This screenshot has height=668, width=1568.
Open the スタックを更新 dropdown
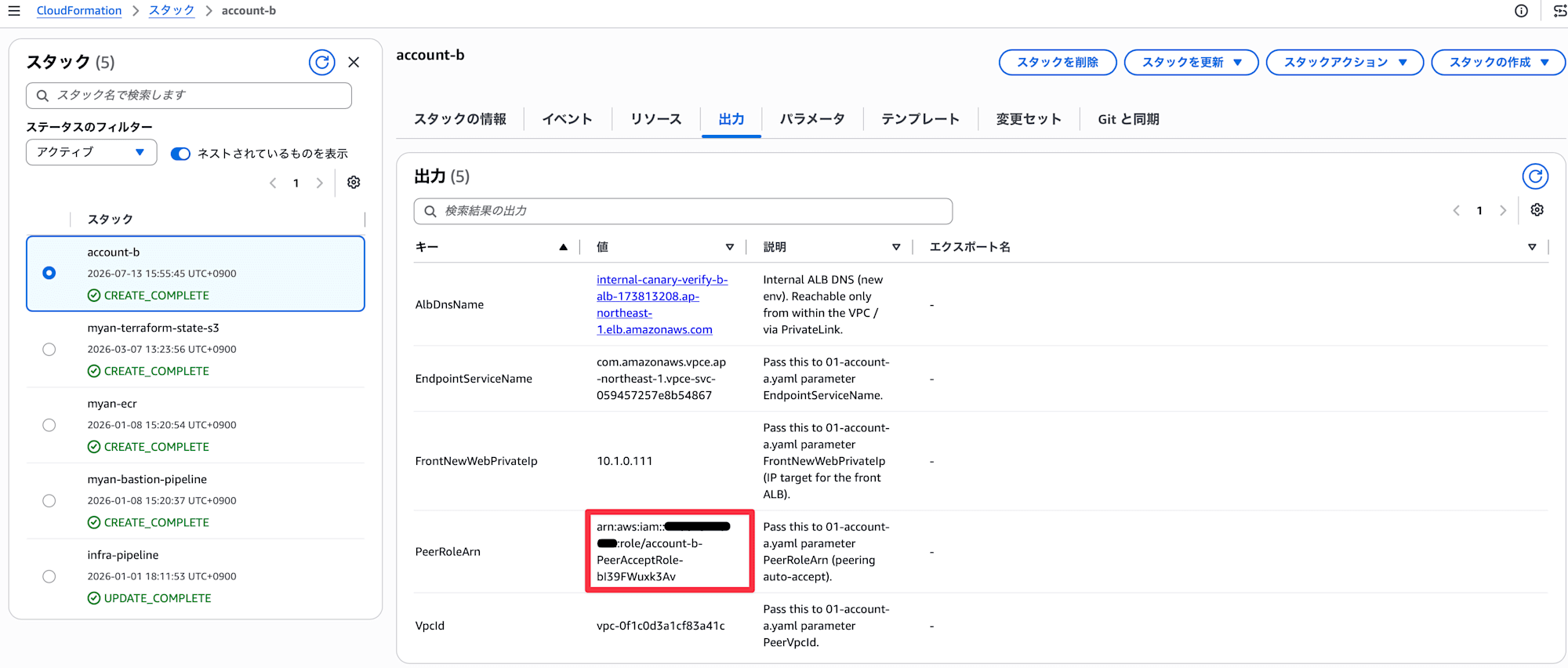coord(1191,62)
